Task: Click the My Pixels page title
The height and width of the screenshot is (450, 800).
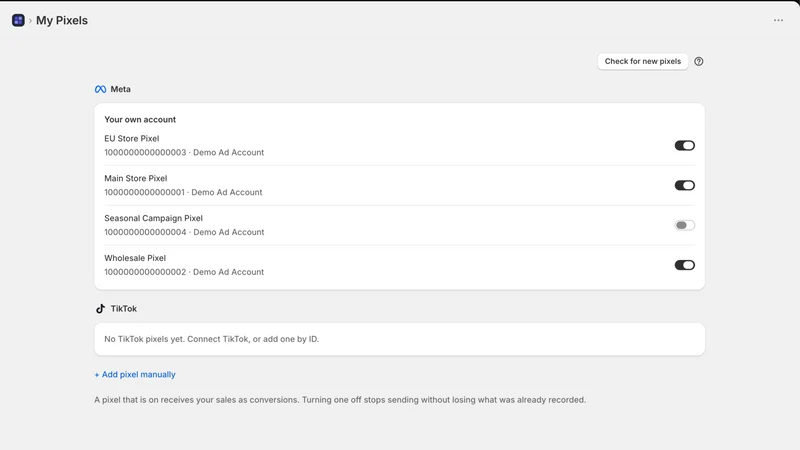Action: pyautogui.click(x=62, y=20)
